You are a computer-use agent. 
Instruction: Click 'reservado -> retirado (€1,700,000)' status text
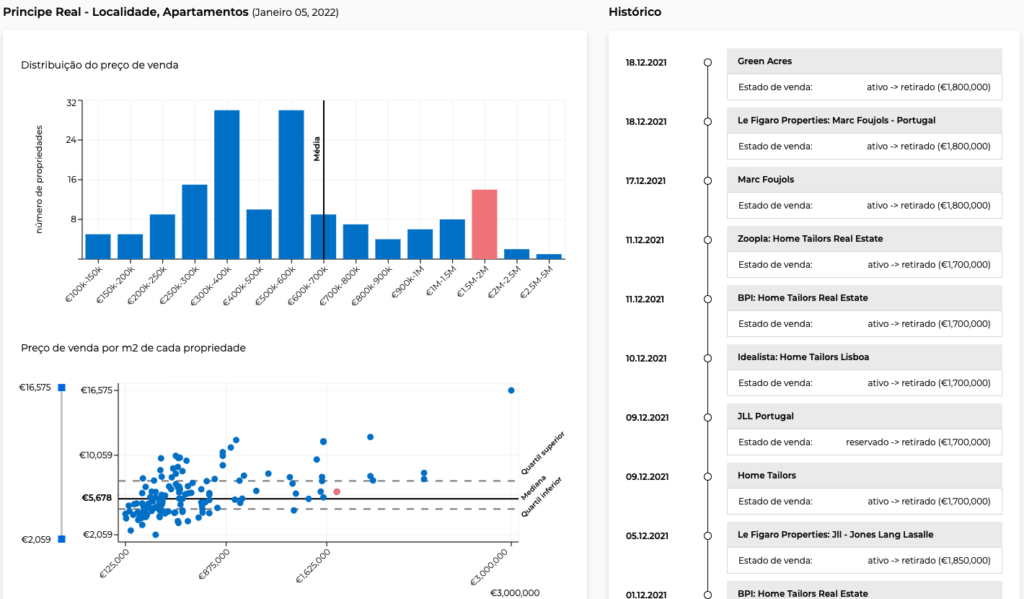pyautogui.click(x=918, y=442)
